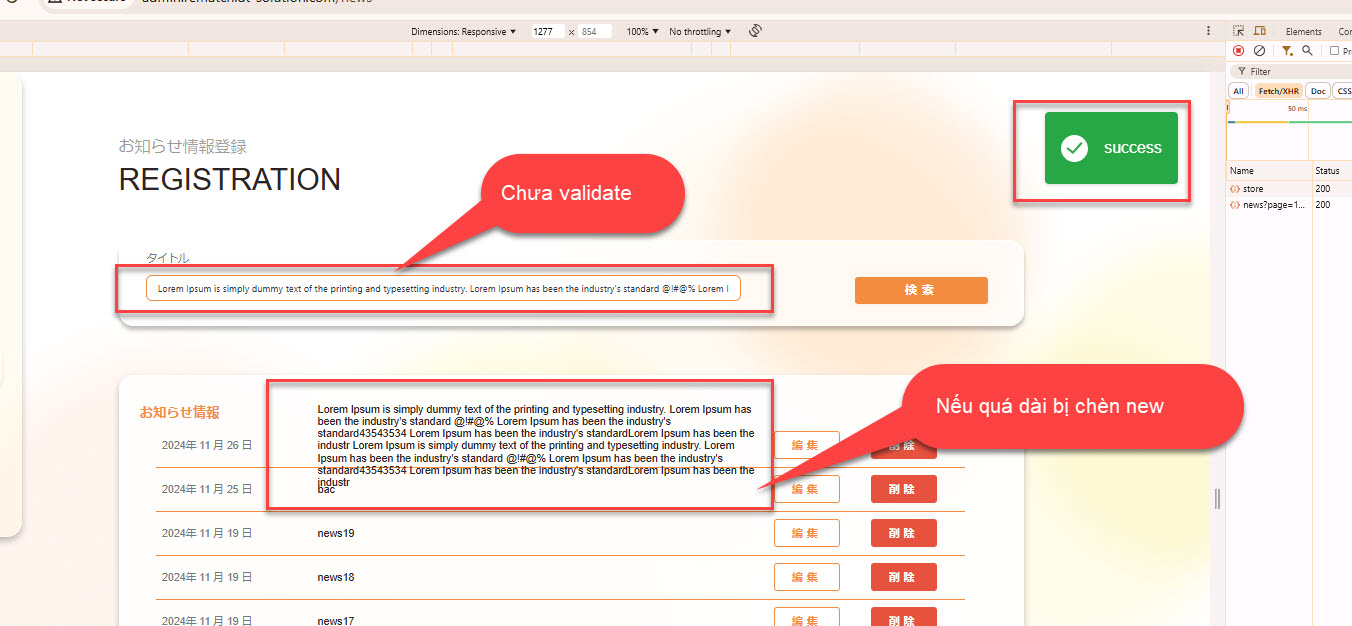Switch to the Elements tab
Image resolution: width=1352 pixels, height=626 pixels.
[1303, 32]
